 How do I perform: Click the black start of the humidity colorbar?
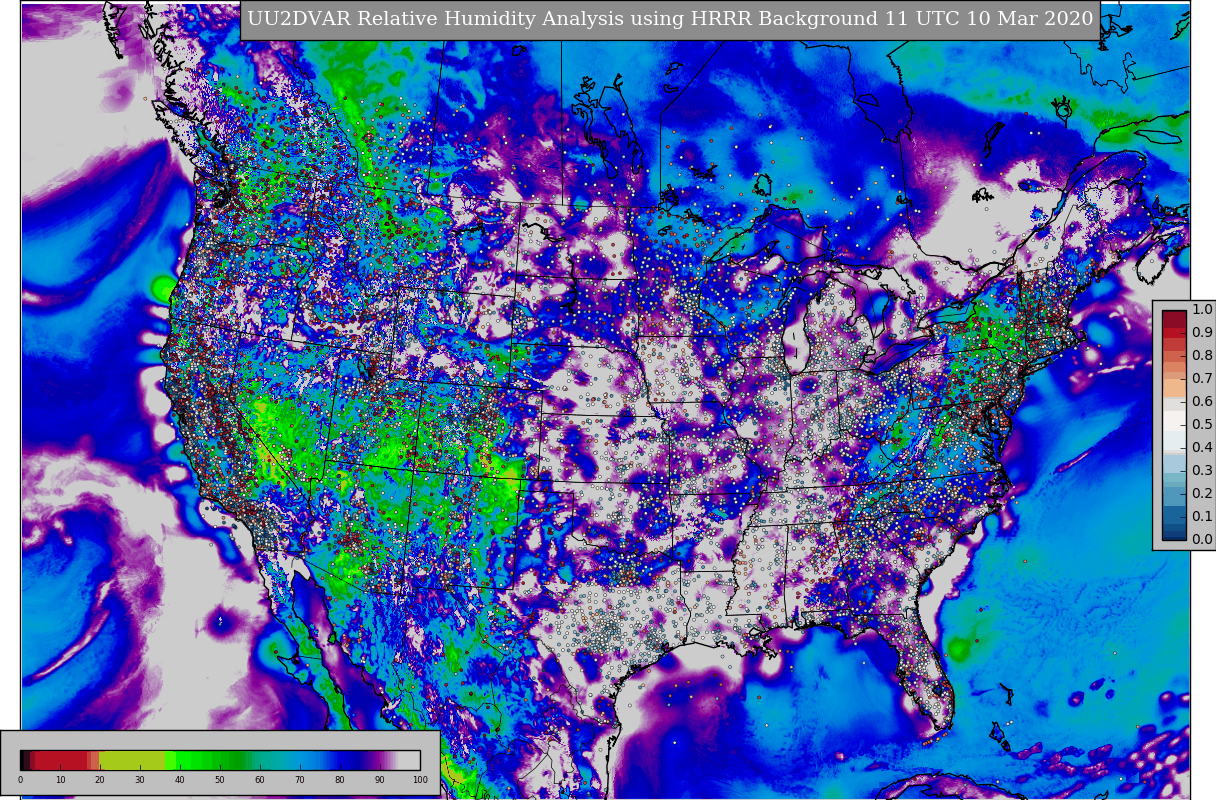(23, 760)
